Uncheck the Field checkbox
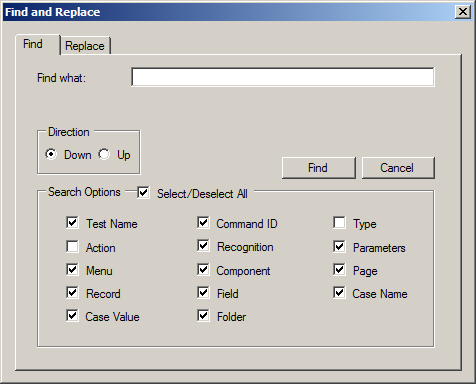The height and width of the screenshot is (384, 476). pyautogui.click(x=203, y=293)
